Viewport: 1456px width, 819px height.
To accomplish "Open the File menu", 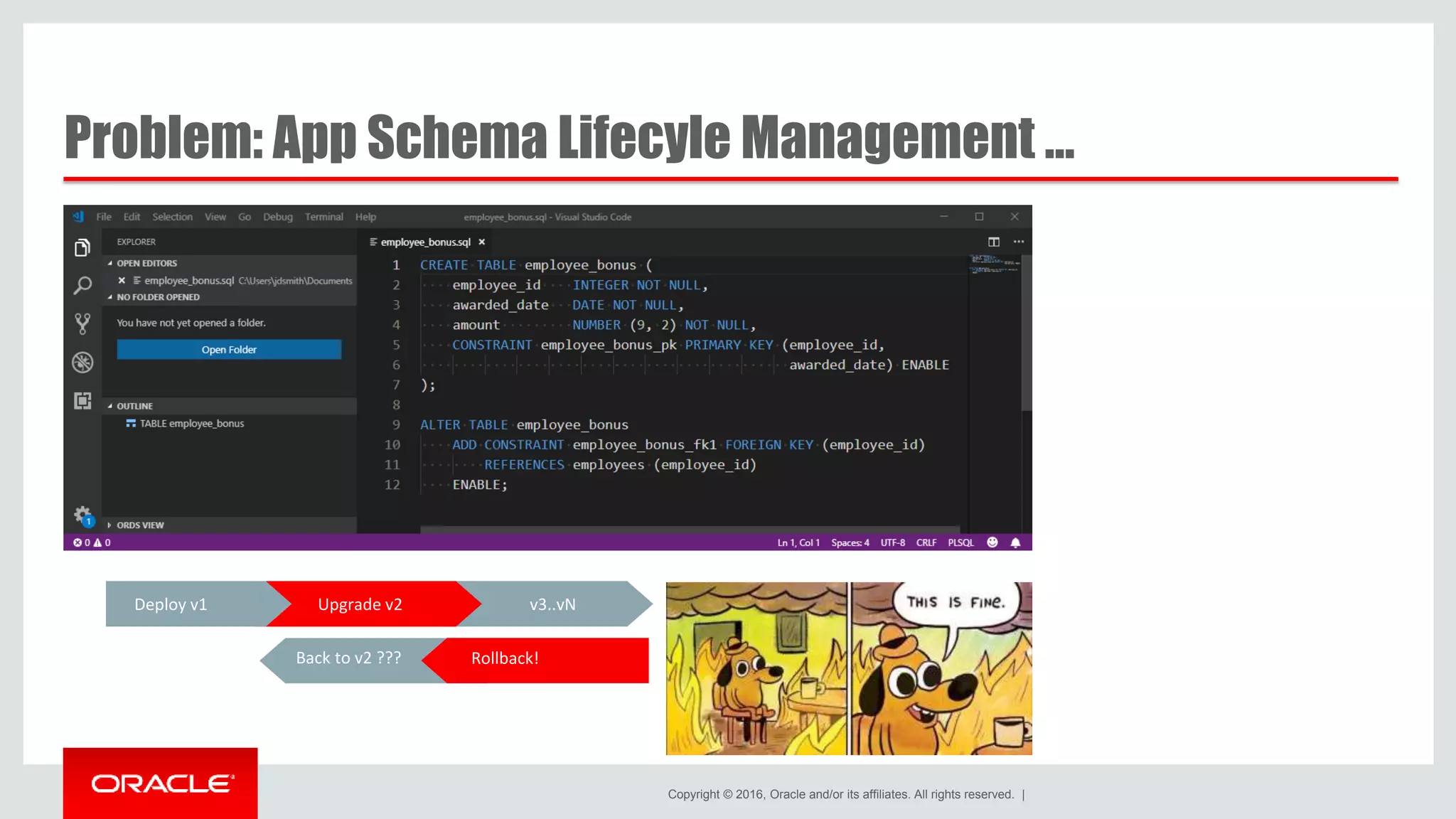I will click(x=104, y=217).
